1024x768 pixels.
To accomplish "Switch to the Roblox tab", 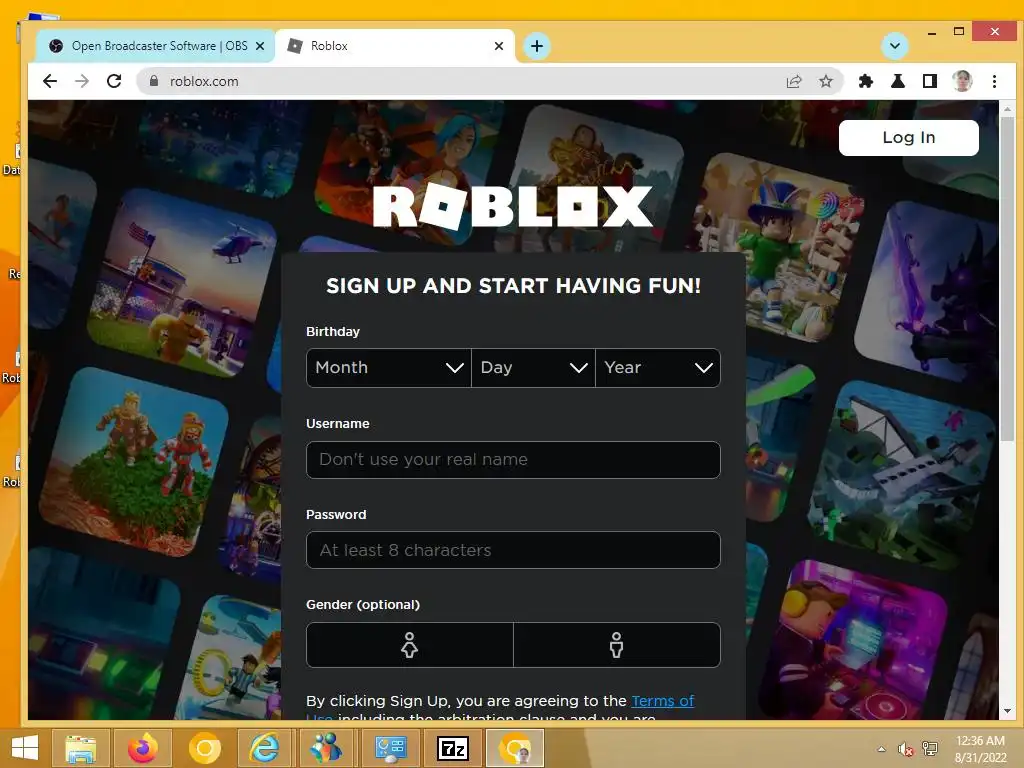I will point(394,46).
